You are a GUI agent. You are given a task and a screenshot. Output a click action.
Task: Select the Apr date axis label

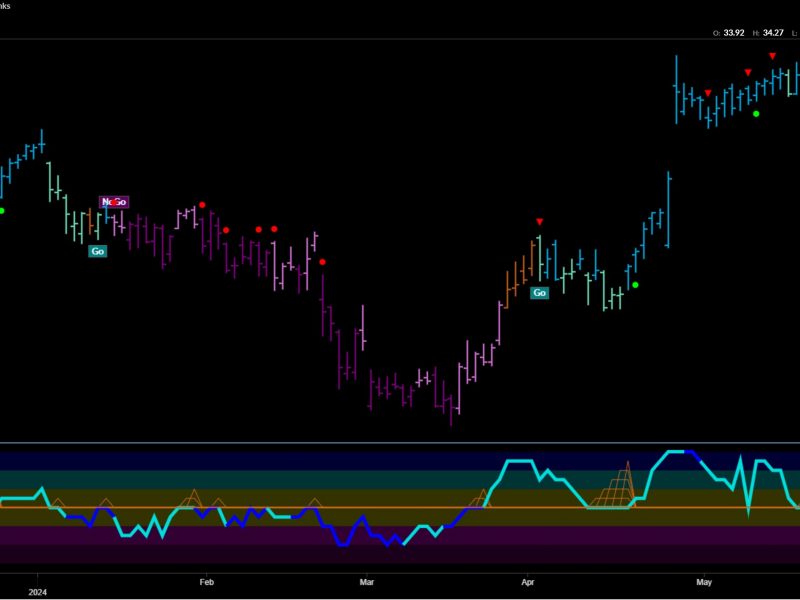click(x=528, y=582)
